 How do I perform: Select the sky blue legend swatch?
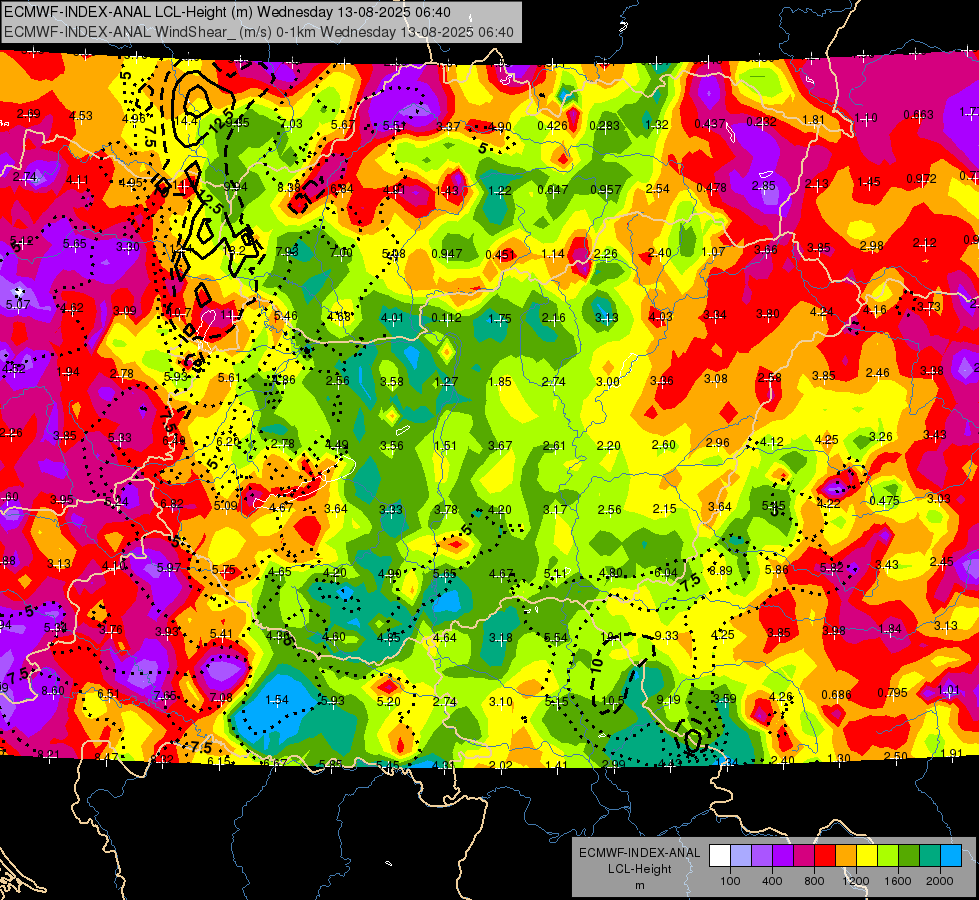951,856
